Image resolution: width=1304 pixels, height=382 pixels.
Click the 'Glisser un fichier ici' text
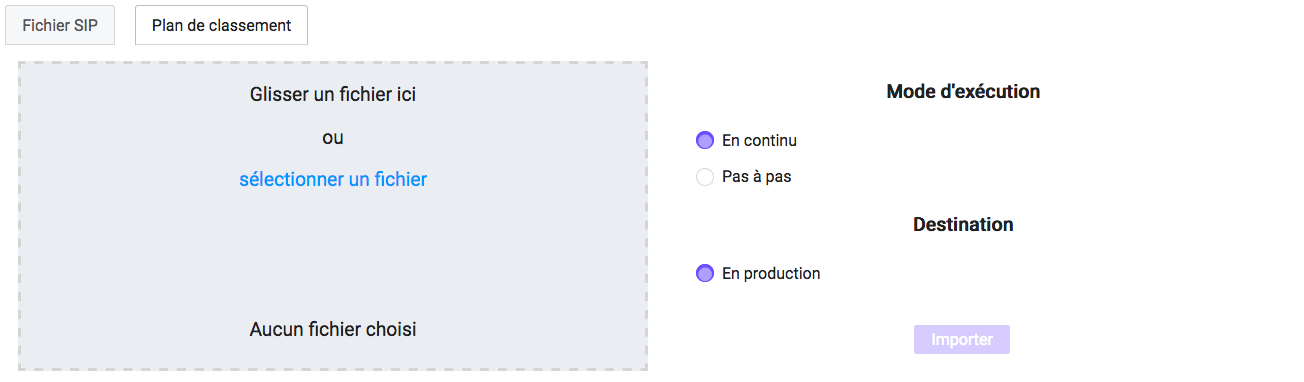333,95
